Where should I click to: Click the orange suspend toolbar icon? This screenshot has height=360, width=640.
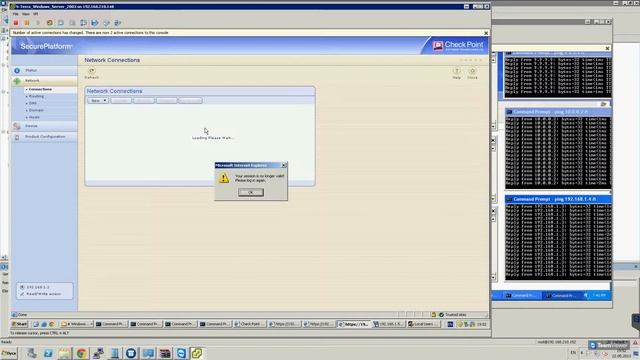pyautogui.click(x=27, y=23)
